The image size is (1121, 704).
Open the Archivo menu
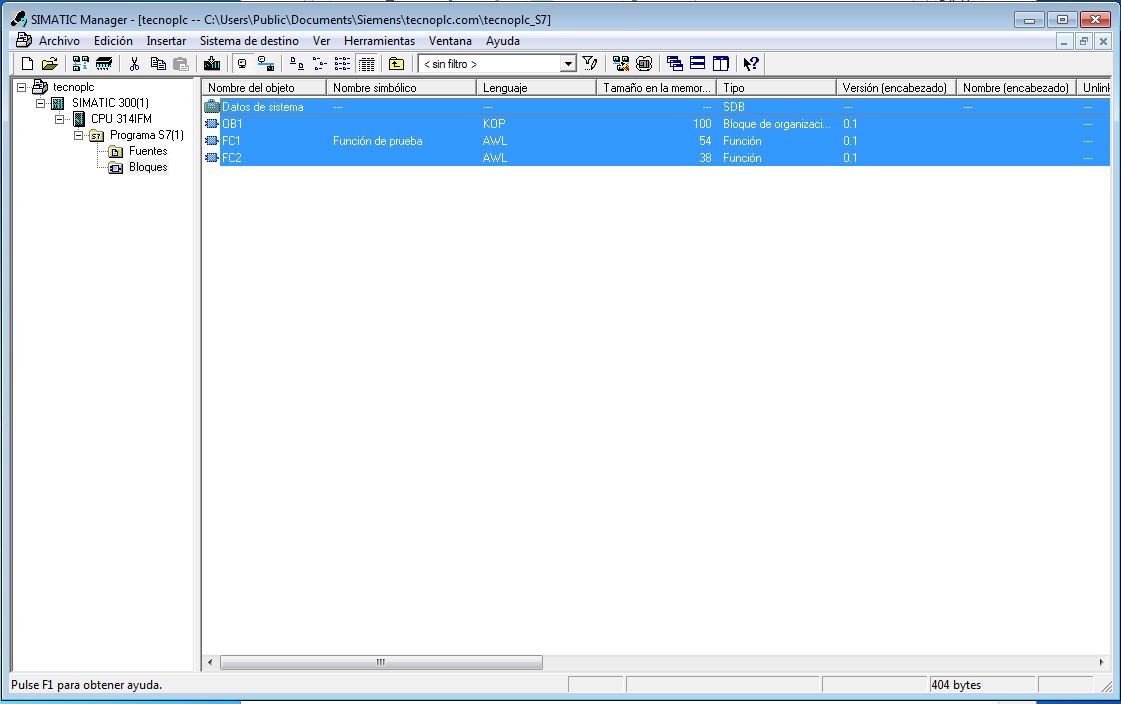pyautogui.click(x=59, y=41)
